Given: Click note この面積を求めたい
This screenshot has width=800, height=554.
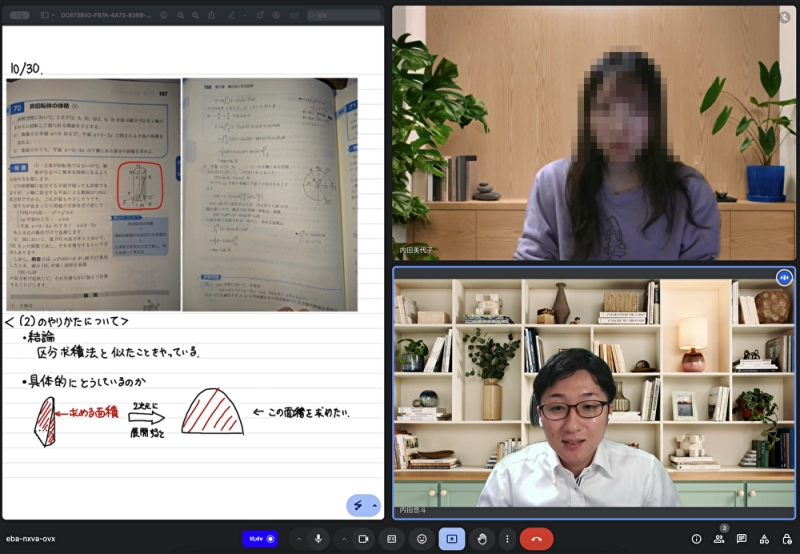Looking at the screenshot, I should tap(308, 412).
